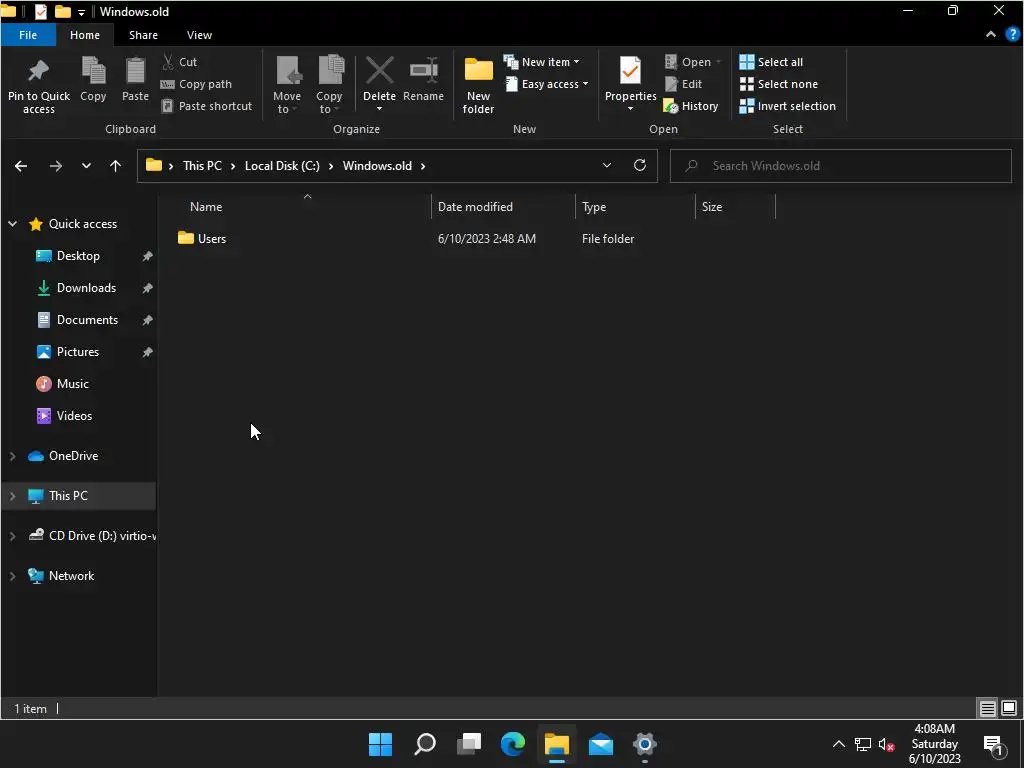Collapse the ribbon with the caret

click(x=991, y=35)
